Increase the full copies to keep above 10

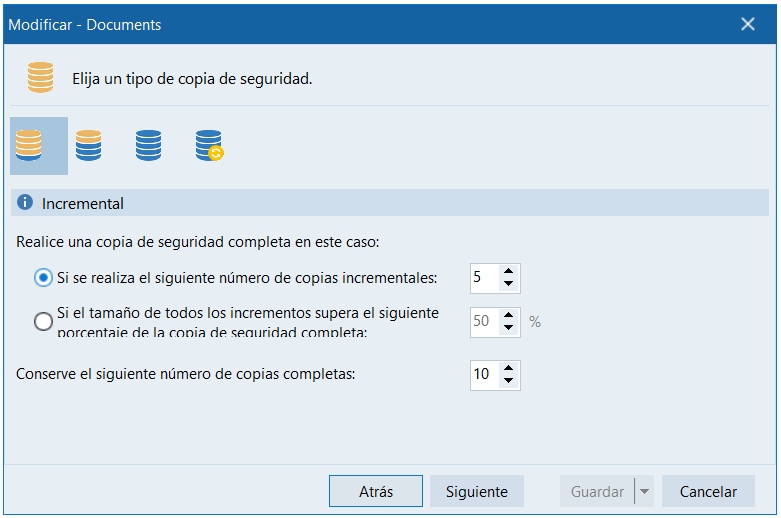pyautogui.click(x=509, y=368)
